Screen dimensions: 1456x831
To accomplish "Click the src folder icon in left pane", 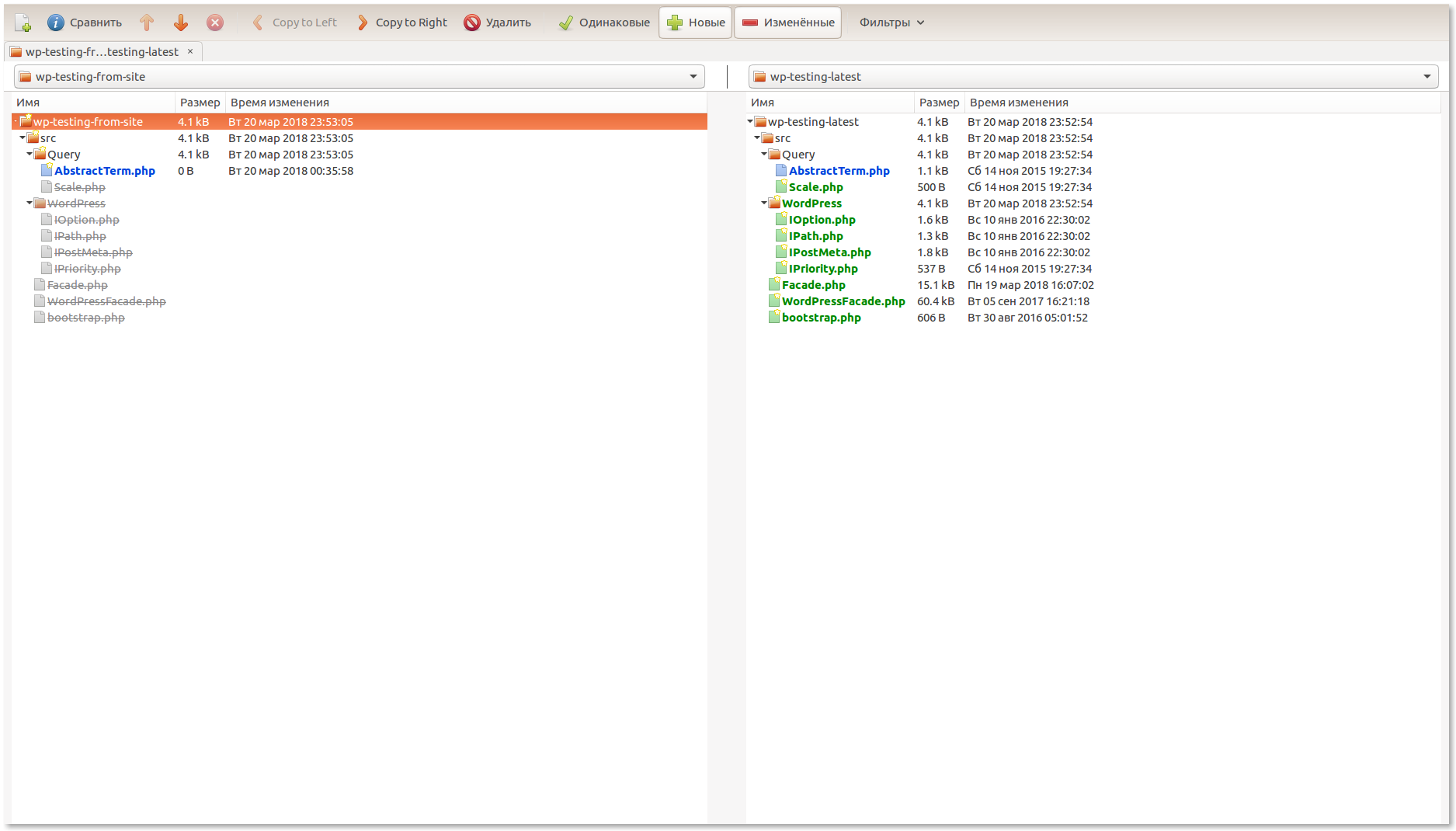I will click(33, 137).
